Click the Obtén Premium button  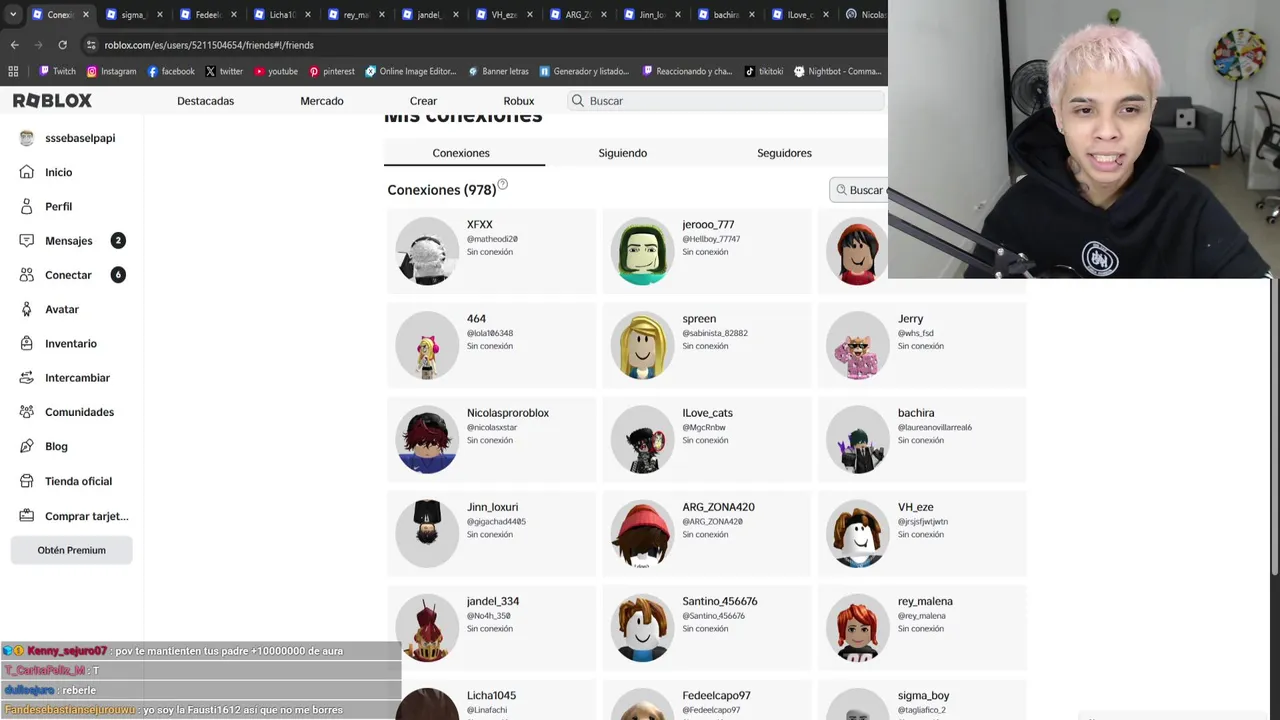(71, 550)
